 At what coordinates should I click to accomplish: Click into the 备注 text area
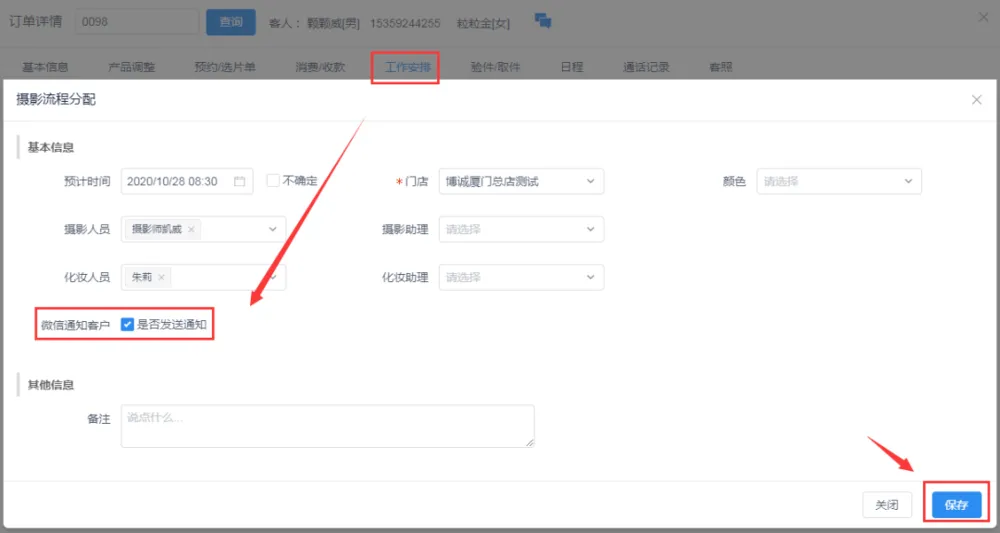[x=327, y=426]
